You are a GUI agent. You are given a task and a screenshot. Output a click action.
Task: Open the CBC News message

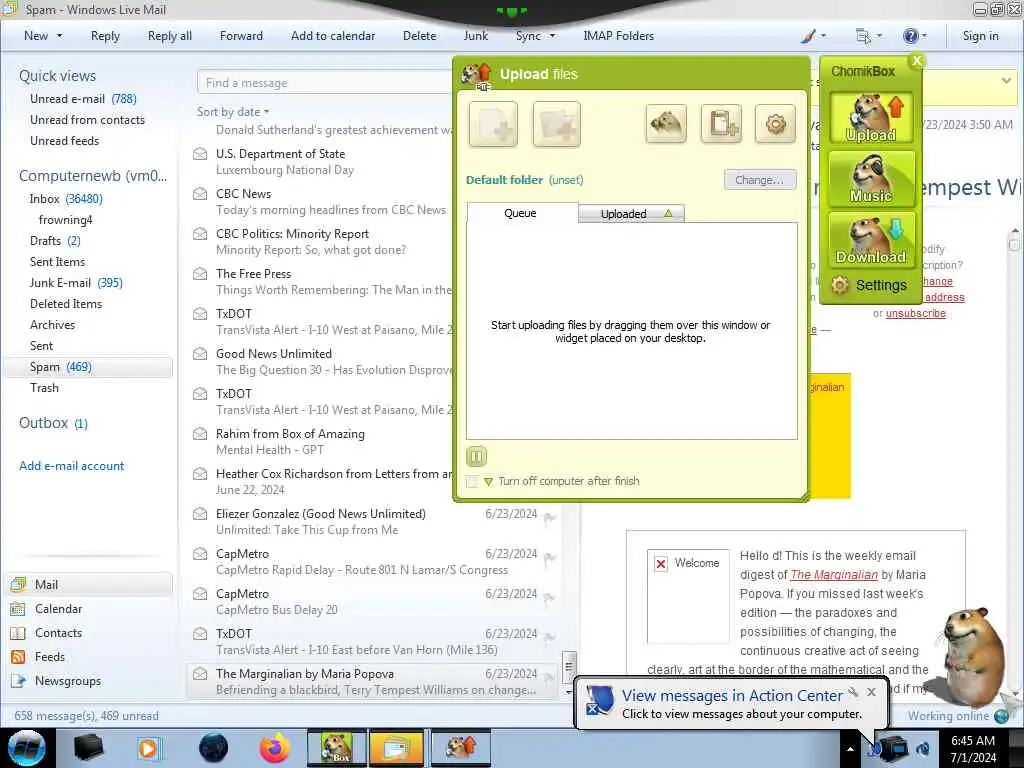[320, 202]
